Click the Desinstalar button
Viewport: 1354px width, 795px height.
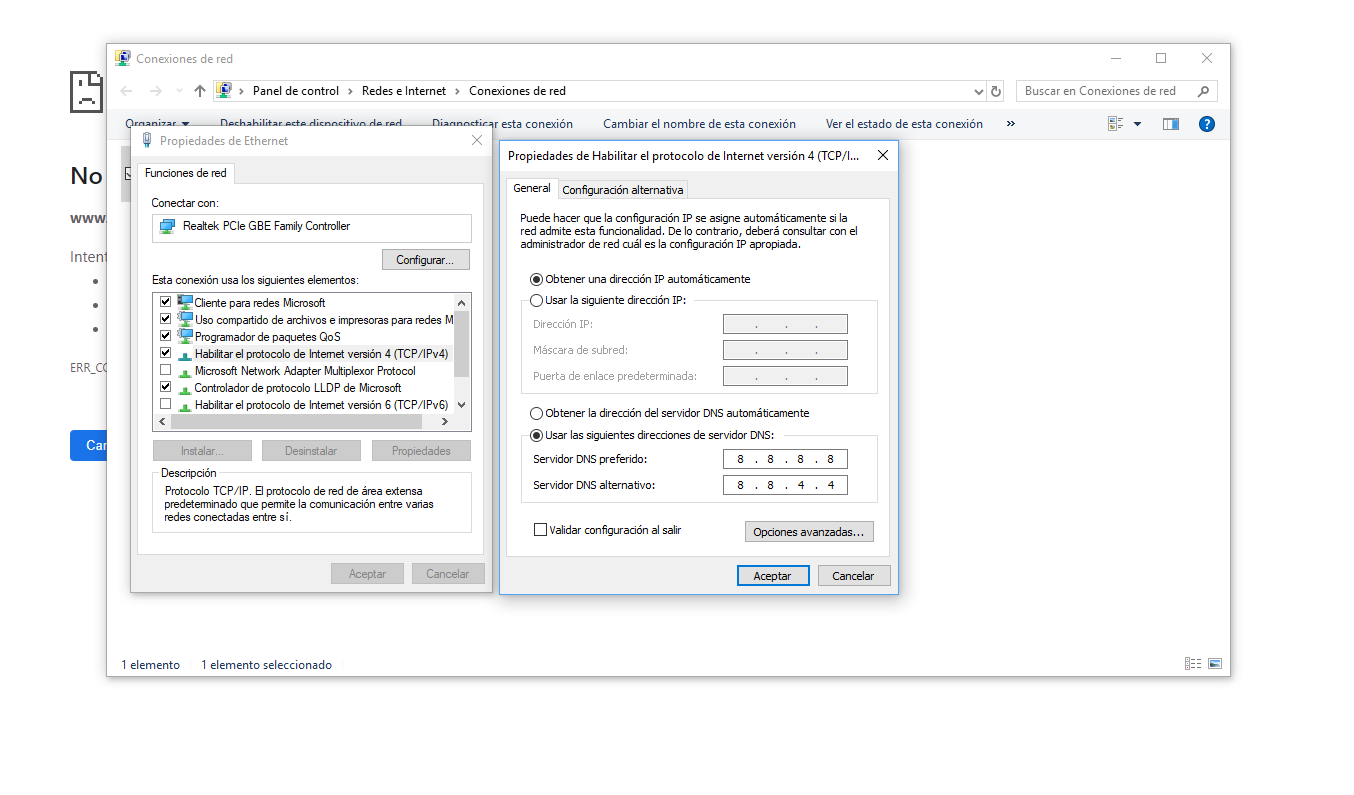tap(311, 451)
